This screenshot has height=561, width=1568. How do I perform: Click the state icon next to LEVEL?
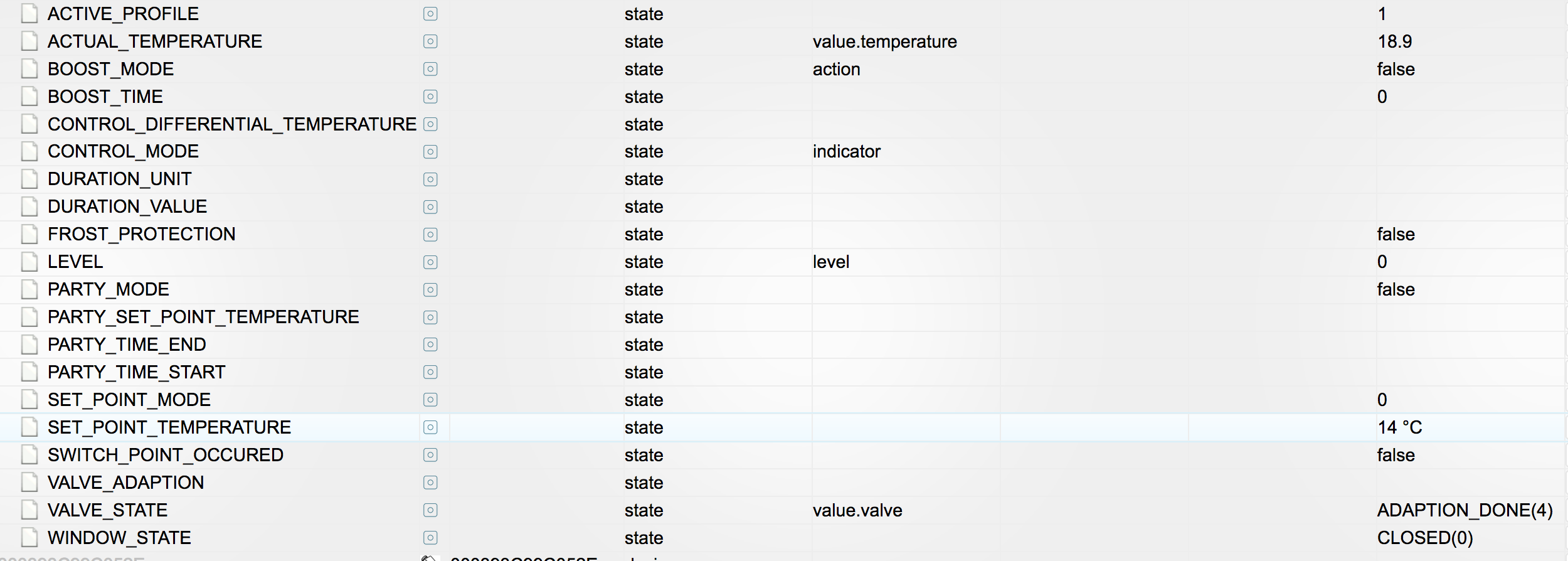[x=430, y=262]
